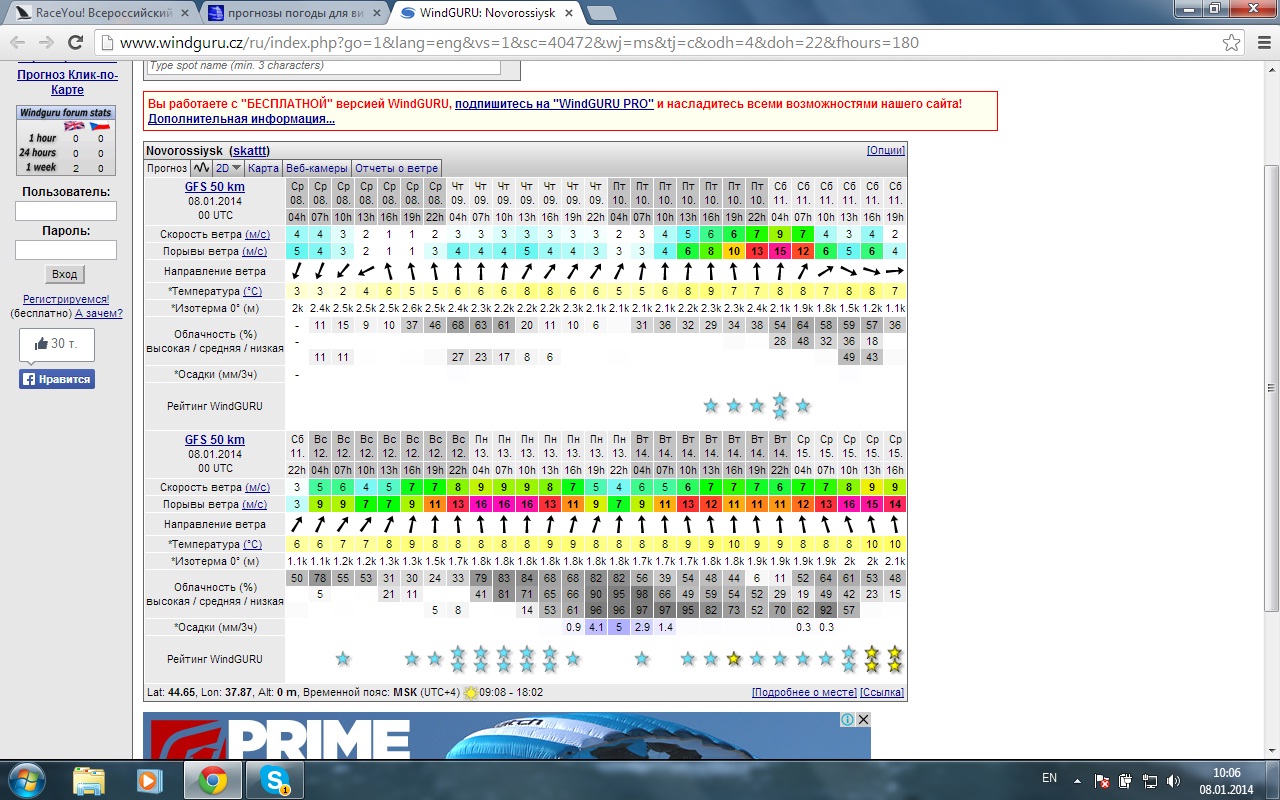Click the EN language indicator
The height and width of the screenshot is (800, 1280).
point(1049,778)
